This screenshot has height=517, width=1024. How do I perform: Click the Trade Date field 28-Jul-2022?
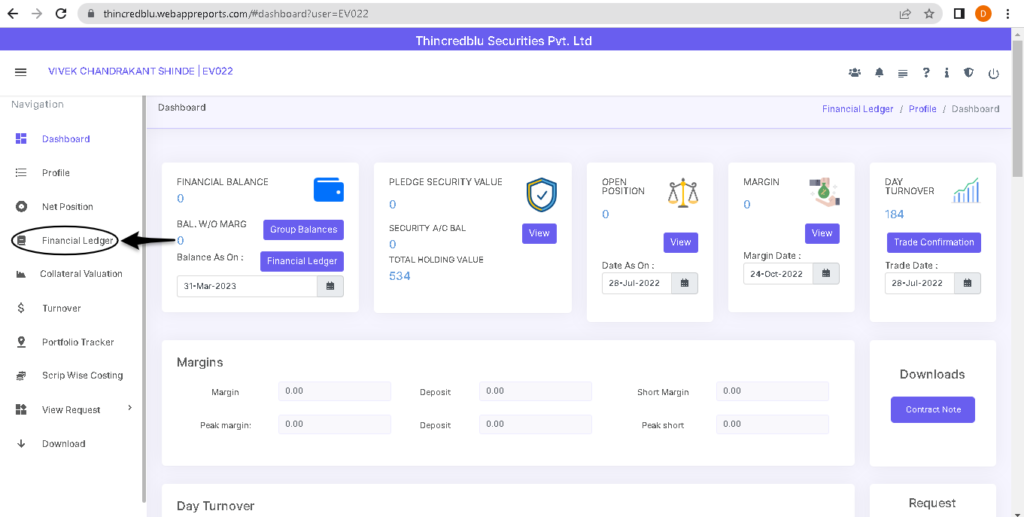(920, 283)
